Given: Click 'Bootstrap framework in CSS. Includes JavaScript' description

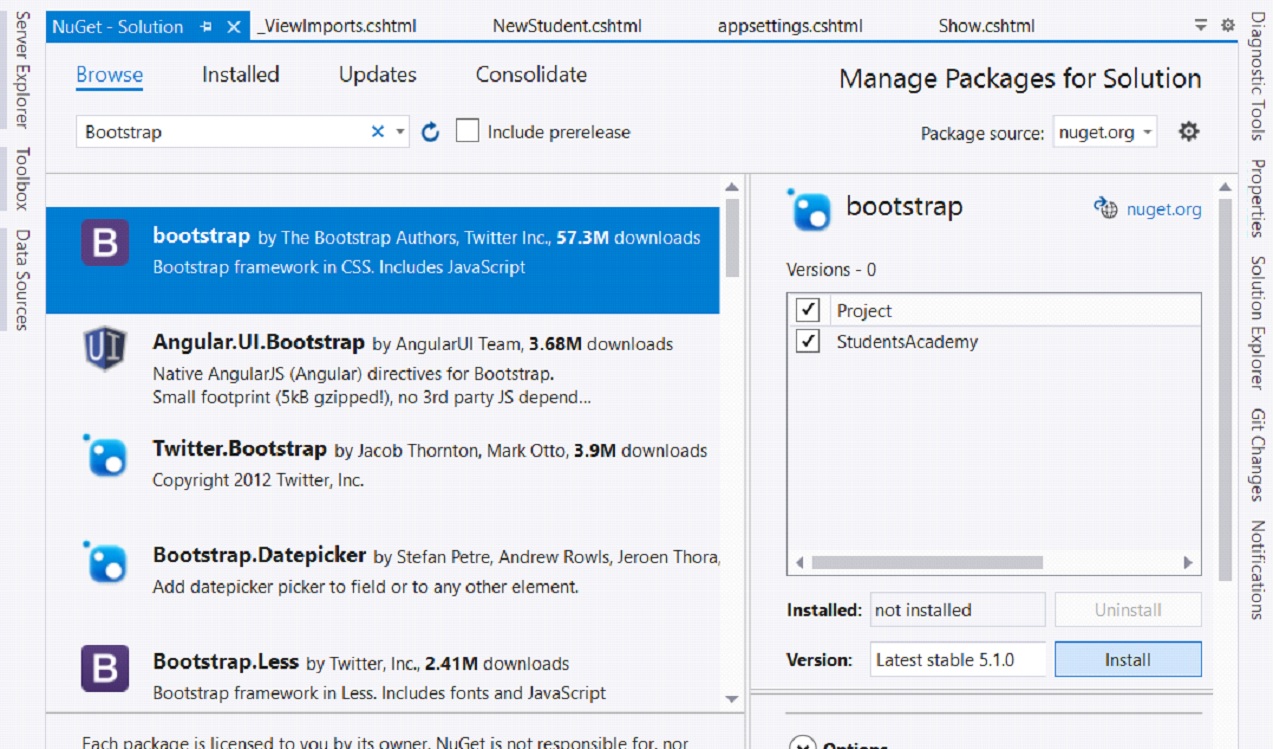Looking at the screenshot, I should [x=339, y=268].
